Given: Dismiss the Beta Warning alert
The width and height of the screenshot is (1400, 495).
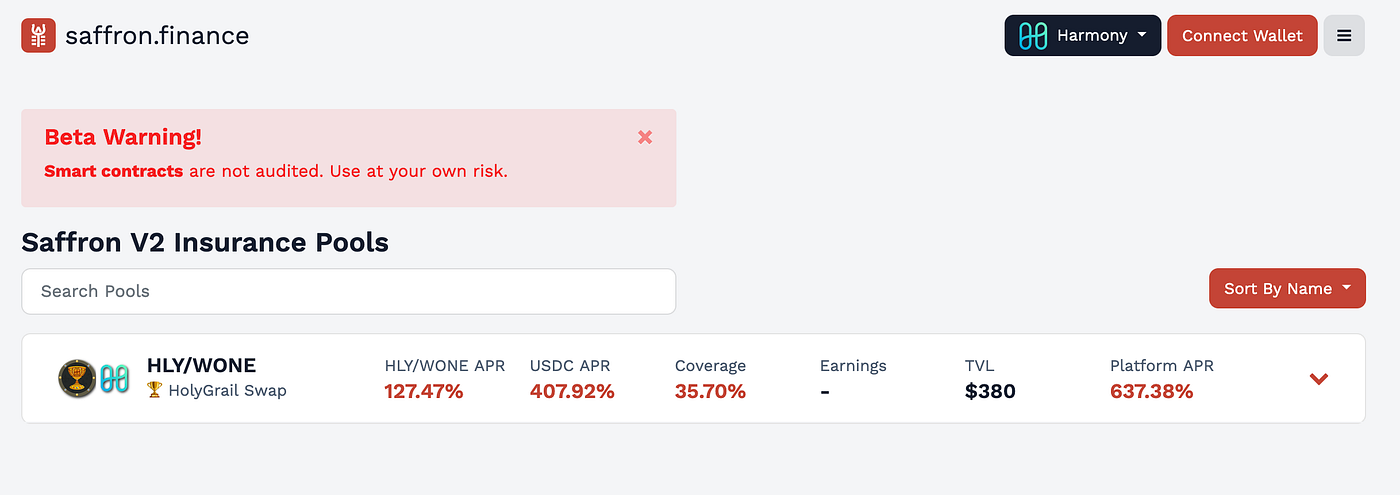Looking at the screenshot, I should pos(645,137).
